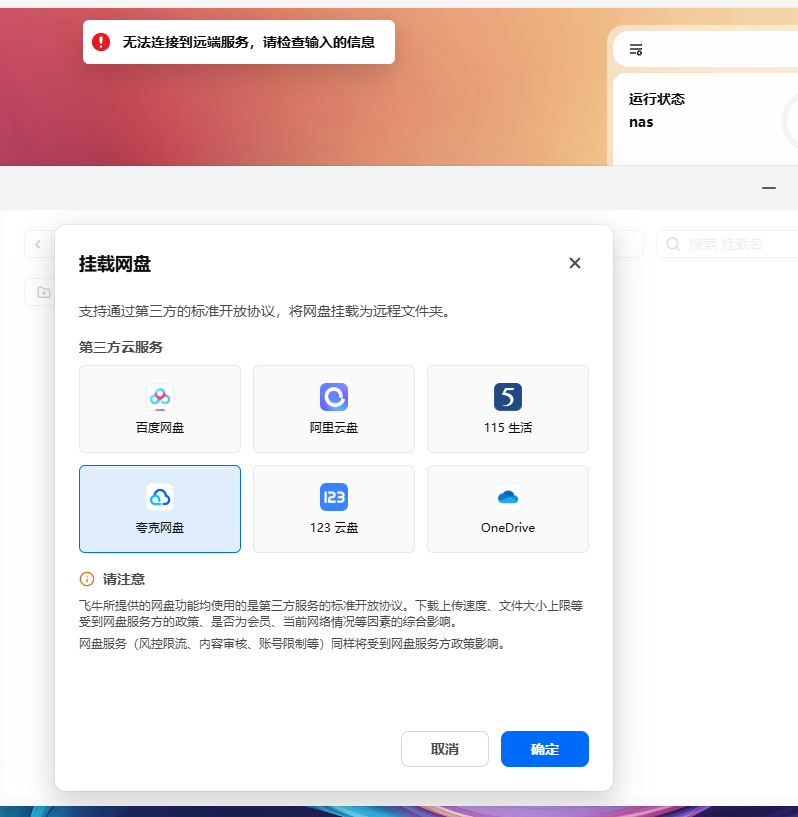
Task: Pick the 123 云盘 service card
Action: (334, 509)
